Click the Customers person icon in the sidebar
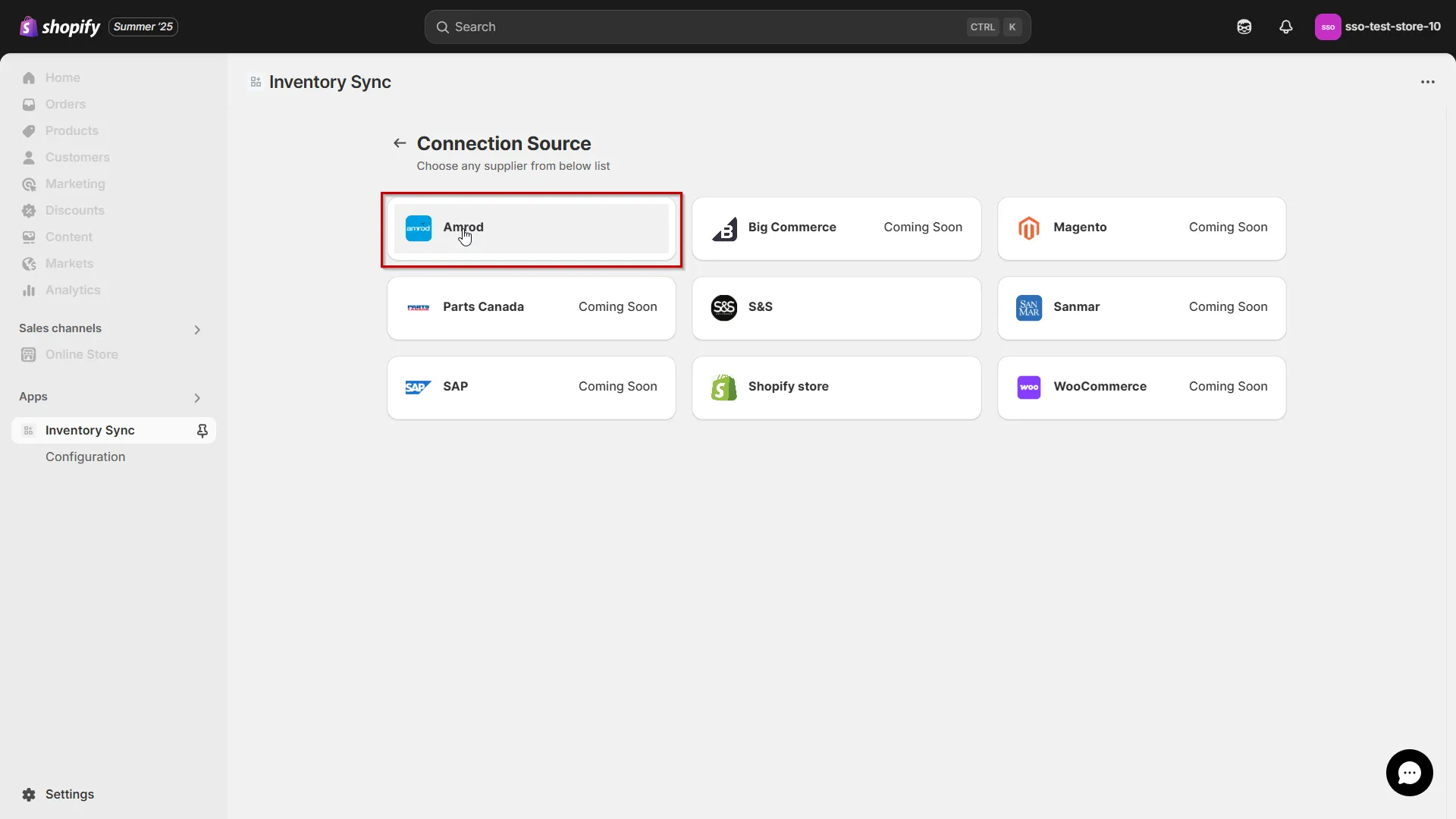The height and width of the screenshot is (819, 1456). click(x=29, y=157)
